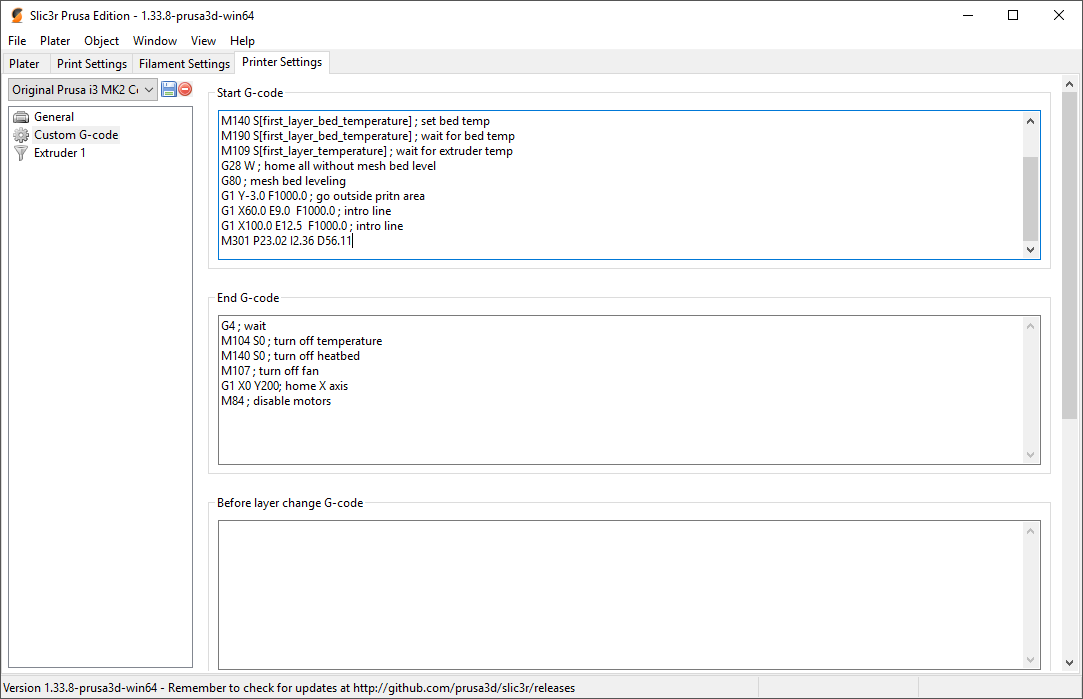Click the save preset floppy disk icon
Image resolution: width=1083 pixels, height=699 pixels.
pos(168,90)
